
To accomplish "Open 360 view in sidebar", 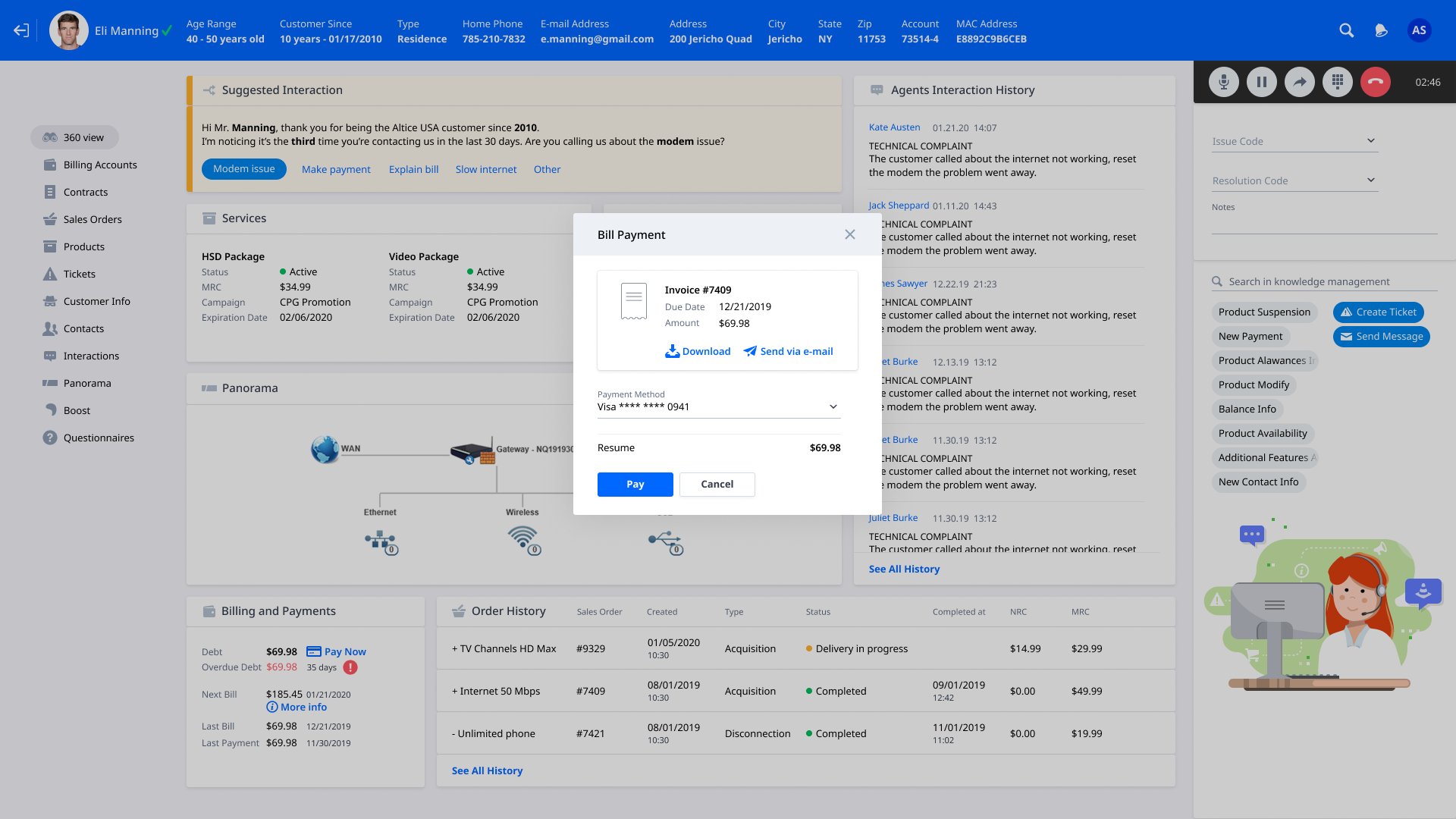I will [74, 137].
